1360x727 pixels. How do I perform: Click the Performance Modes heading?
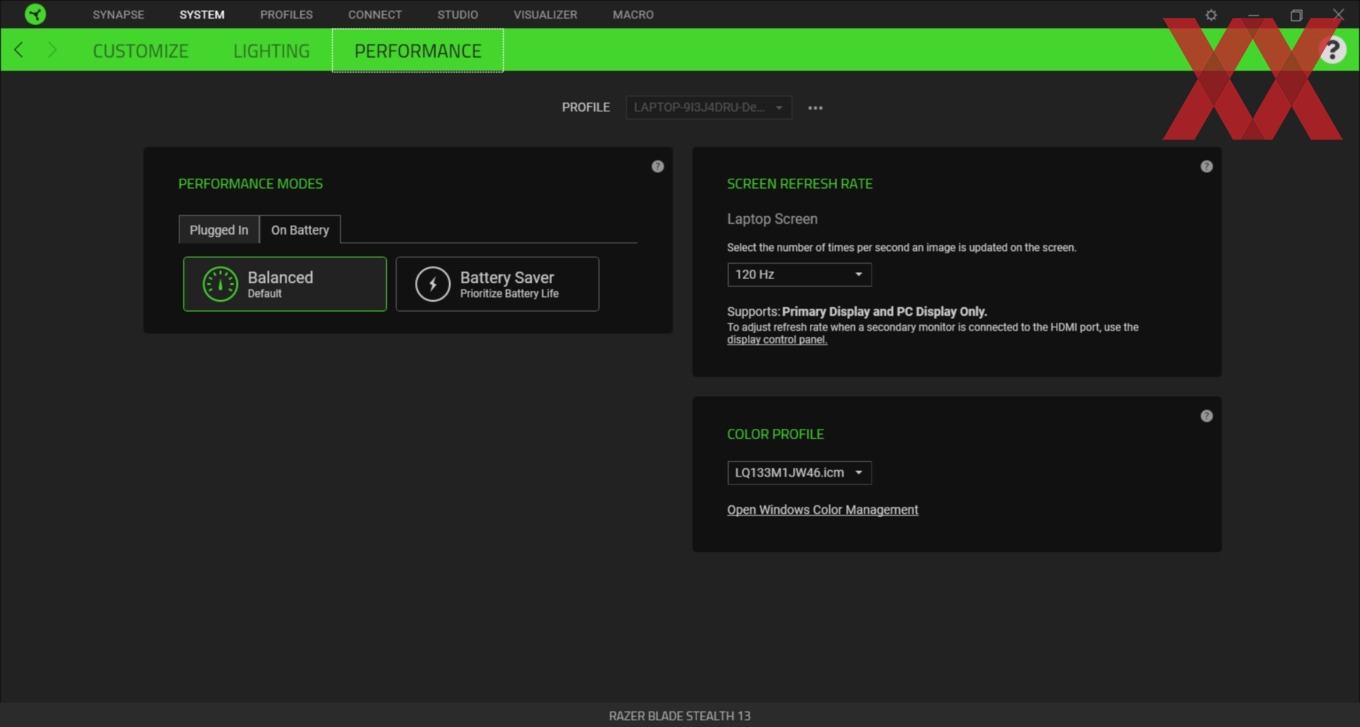pos(250,184)
